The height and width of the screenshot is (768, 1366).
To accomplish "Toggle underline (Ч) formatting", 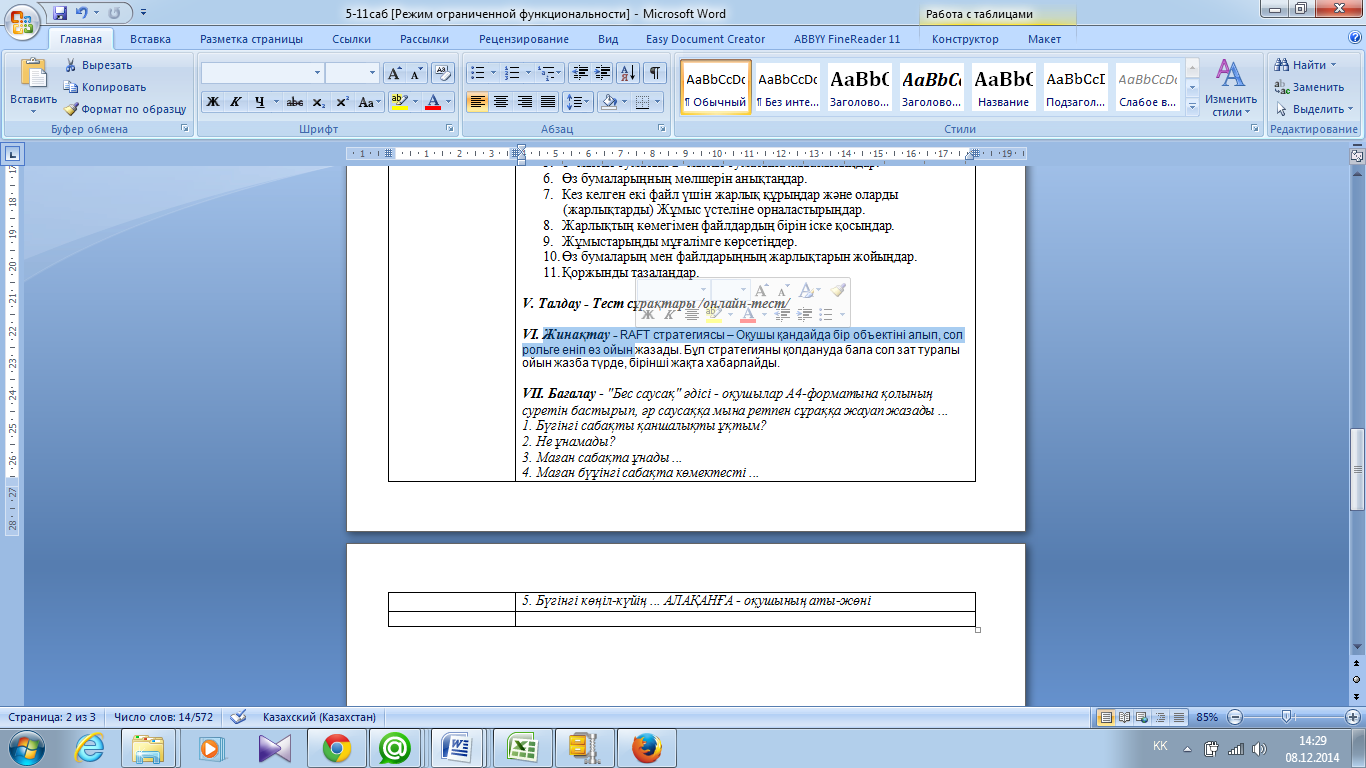I will click(x=260, y=102).
